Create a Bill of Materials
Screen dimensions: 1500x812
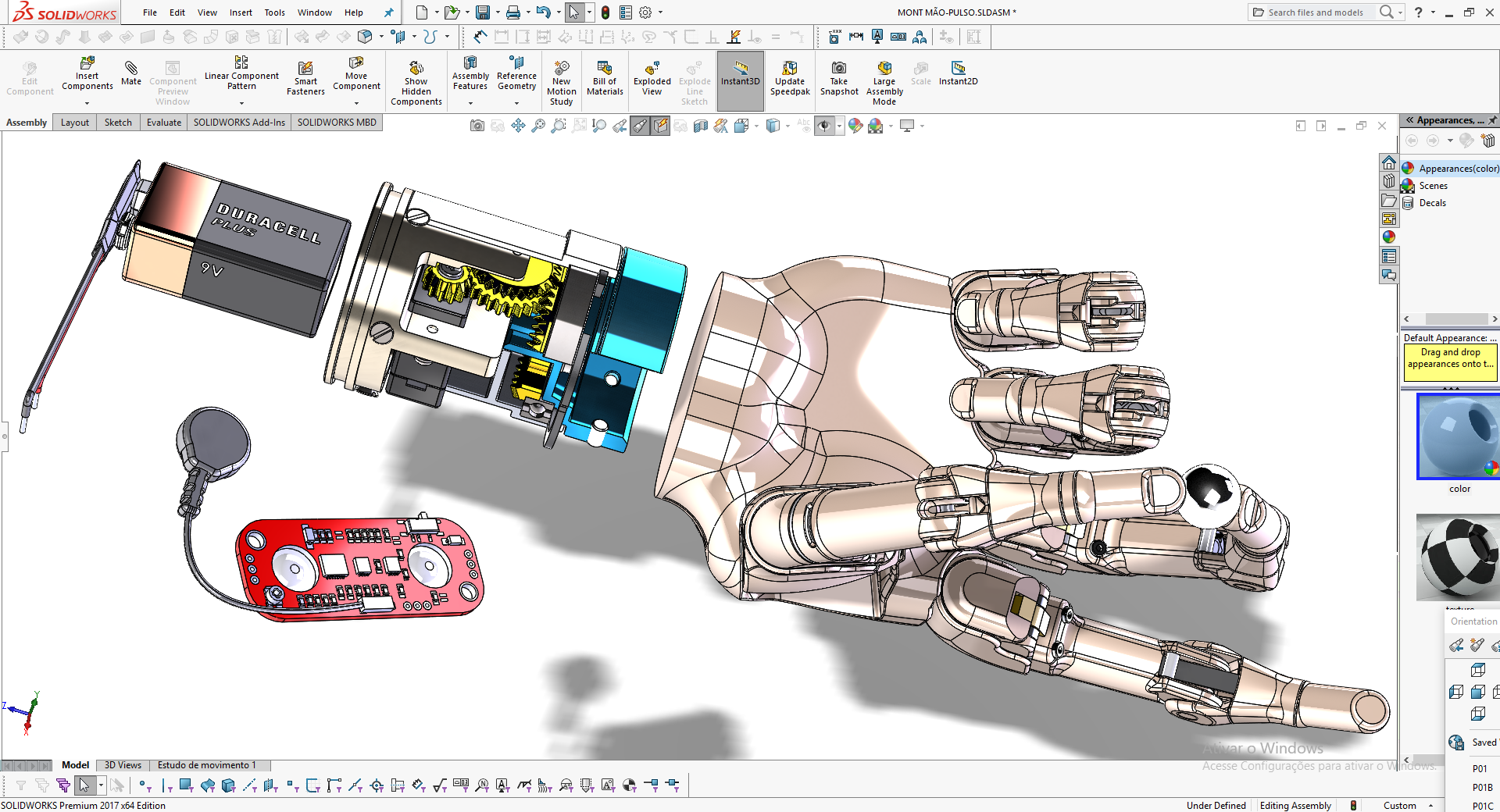point(604,78)
